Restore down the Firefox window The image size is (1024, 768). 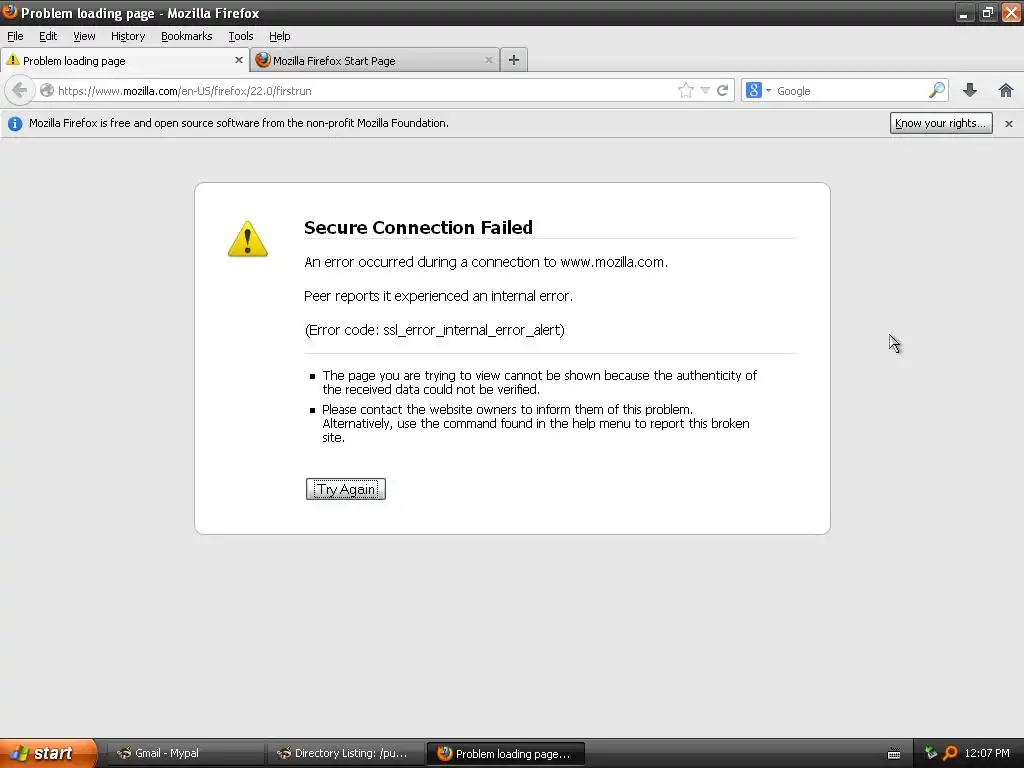[987, 12]
